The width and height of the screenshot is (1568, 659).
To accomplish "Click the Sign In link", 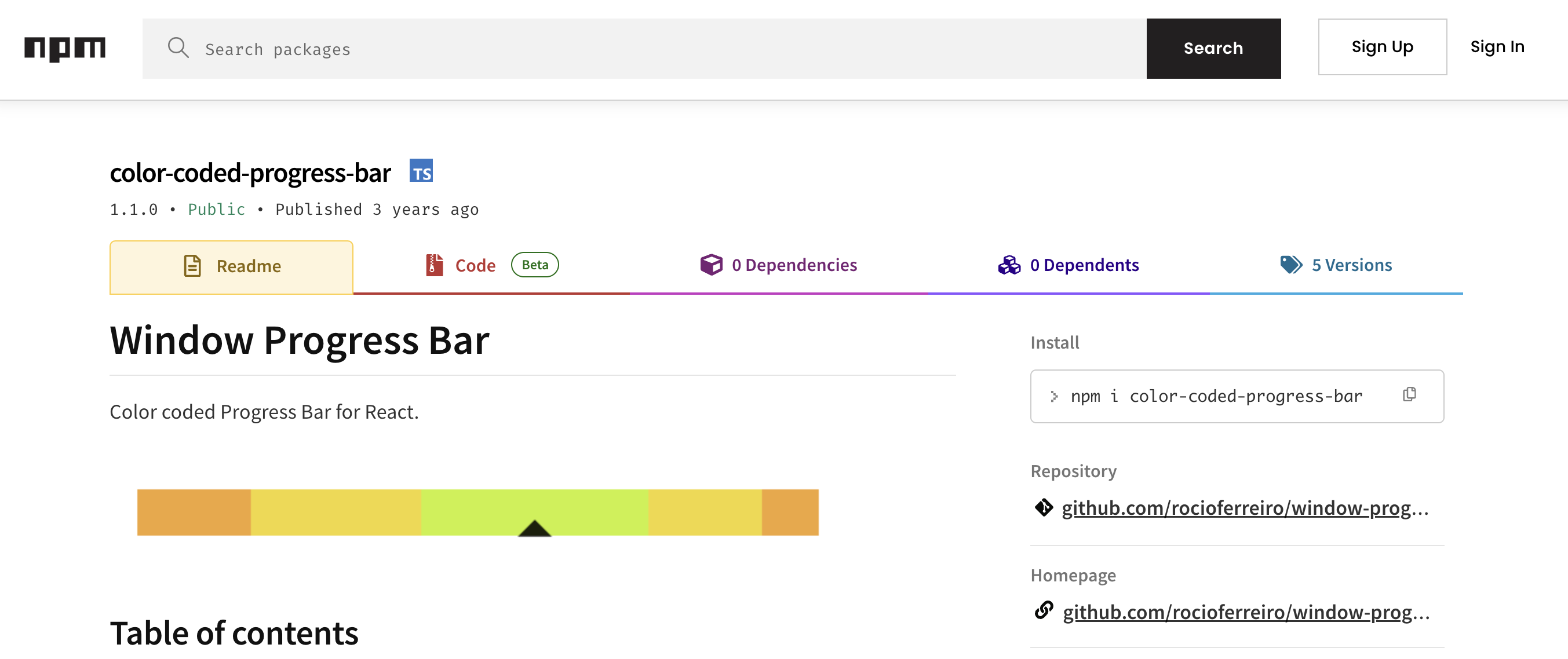I will (x=1497, y=47).
